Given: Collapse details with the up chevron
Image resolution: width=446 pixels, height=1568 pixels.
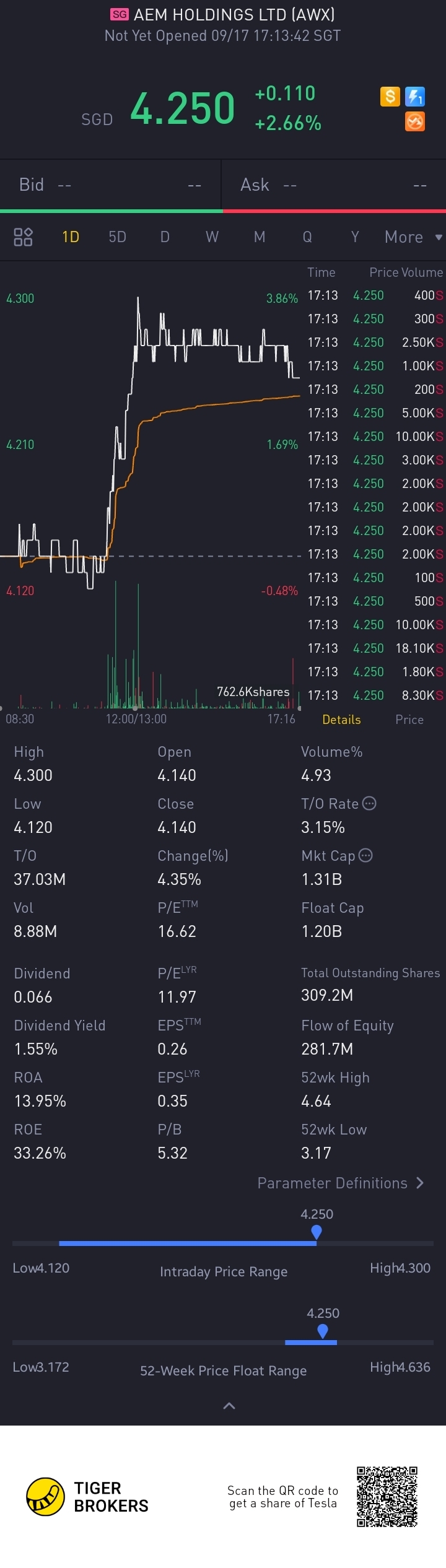Looking at the screenshot, I should [229, 1406].
